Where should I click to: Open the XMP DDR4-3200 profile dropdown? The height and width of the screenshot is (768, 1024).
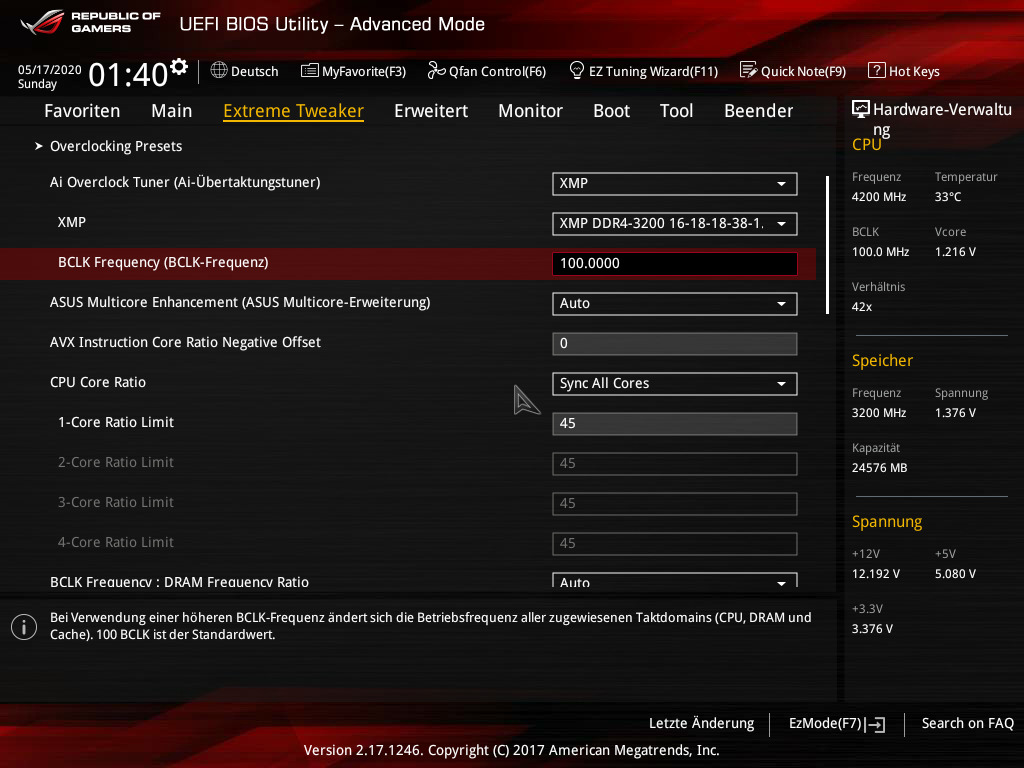[675, 223]
